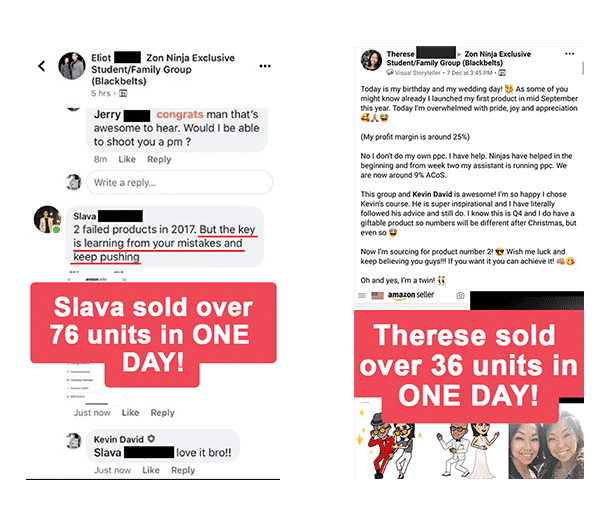Screen dimensions: 611x525
Task: Focus the Write a reply field
Action: [179, 182]
